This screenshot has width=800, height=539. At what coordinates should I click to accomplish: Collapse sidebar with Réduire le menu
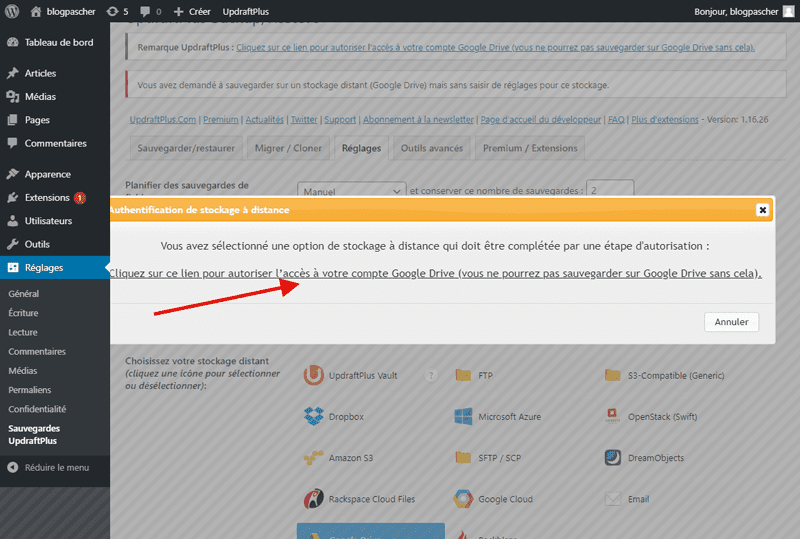(48, 468)
